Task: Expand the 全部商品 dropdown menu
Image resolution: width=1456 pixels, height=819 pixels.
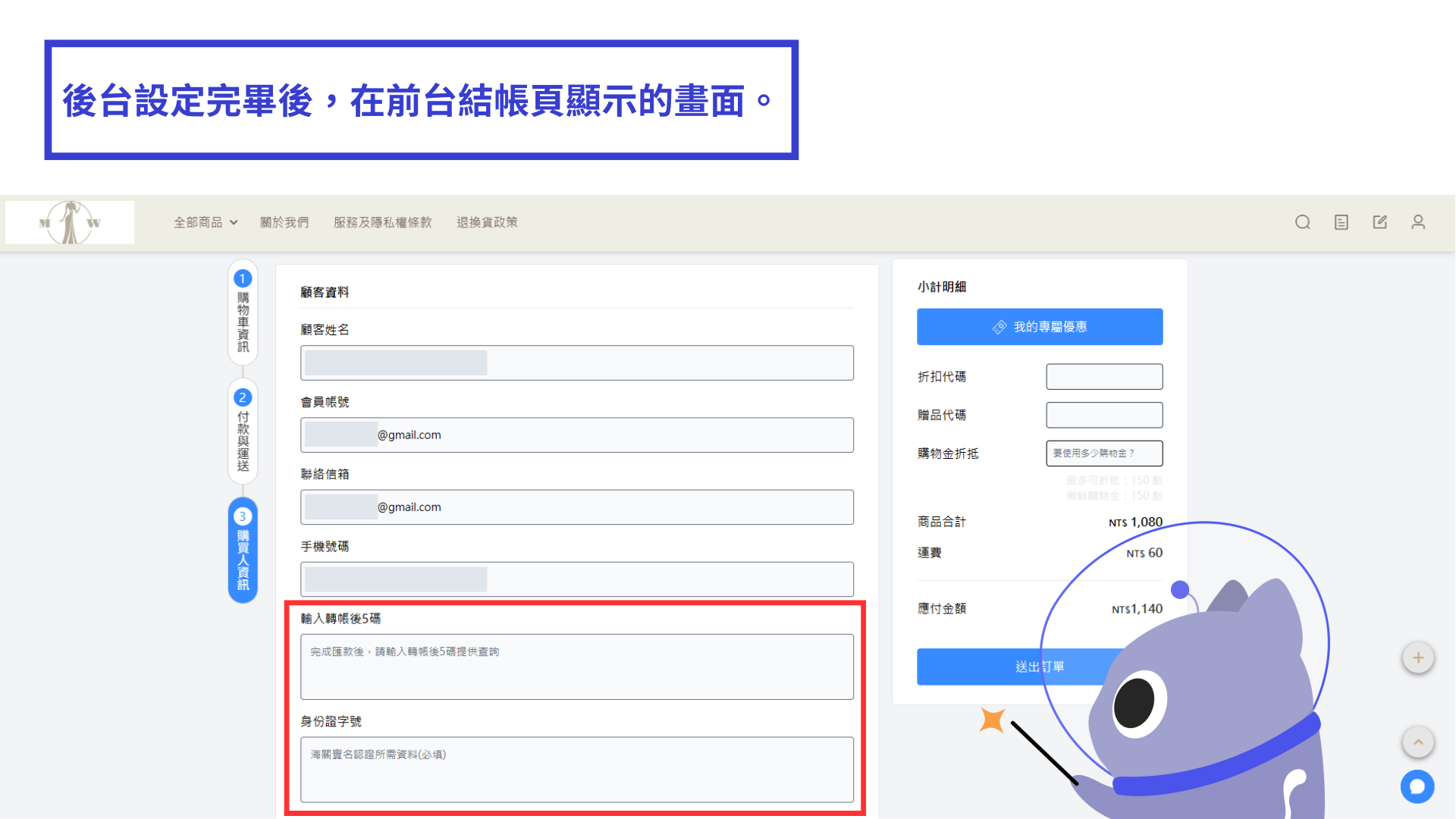Action: 206,222
